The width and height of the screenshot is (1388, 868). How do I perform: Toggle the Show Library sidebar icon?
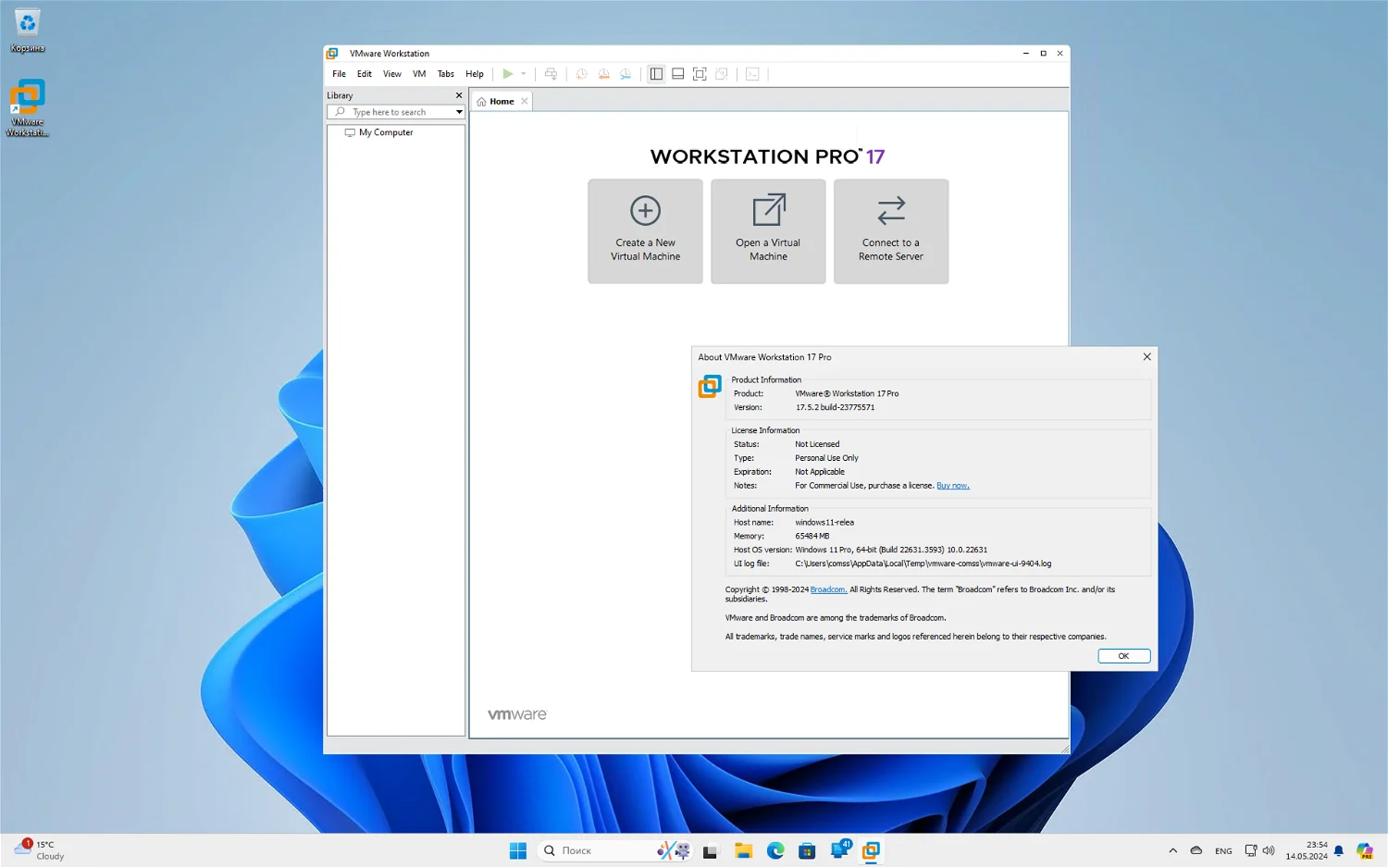click(656, 74)
